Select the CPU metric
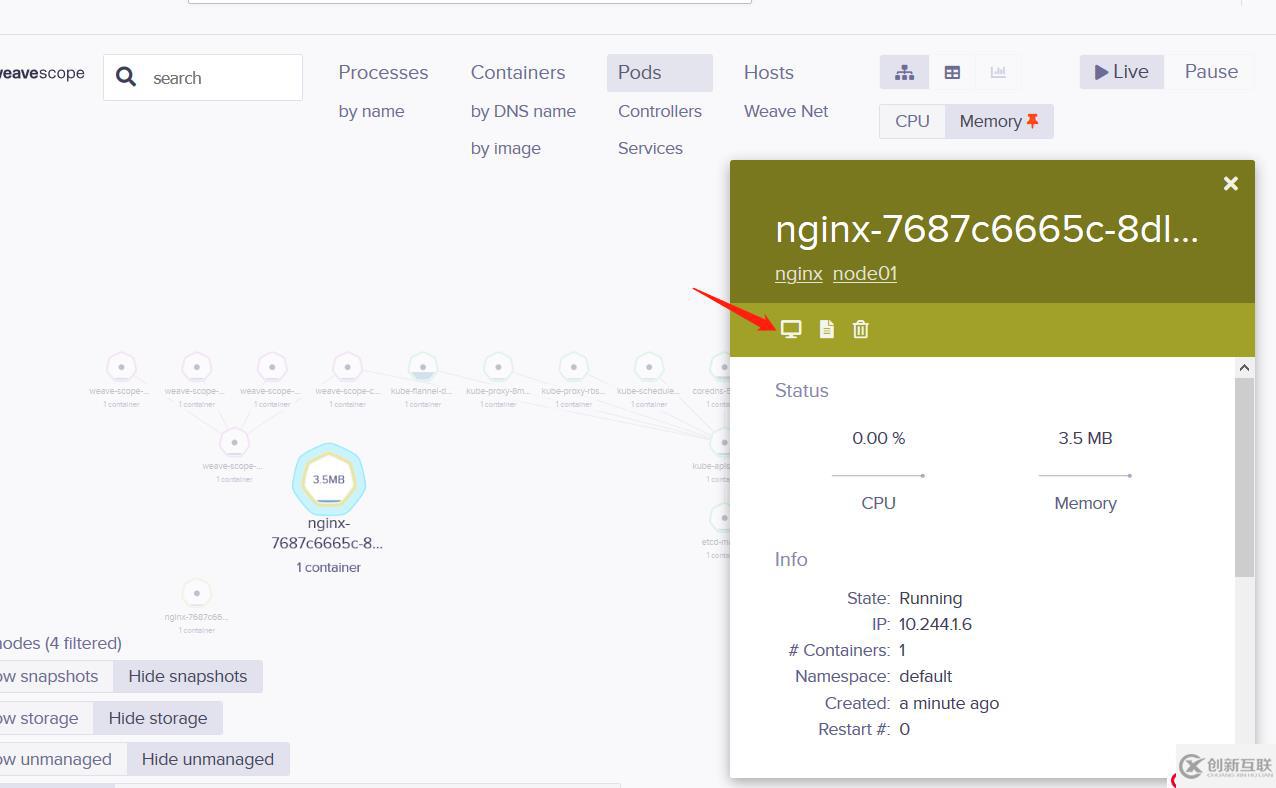This screenshot has width=1276, height=788. [x=912, y=121]
